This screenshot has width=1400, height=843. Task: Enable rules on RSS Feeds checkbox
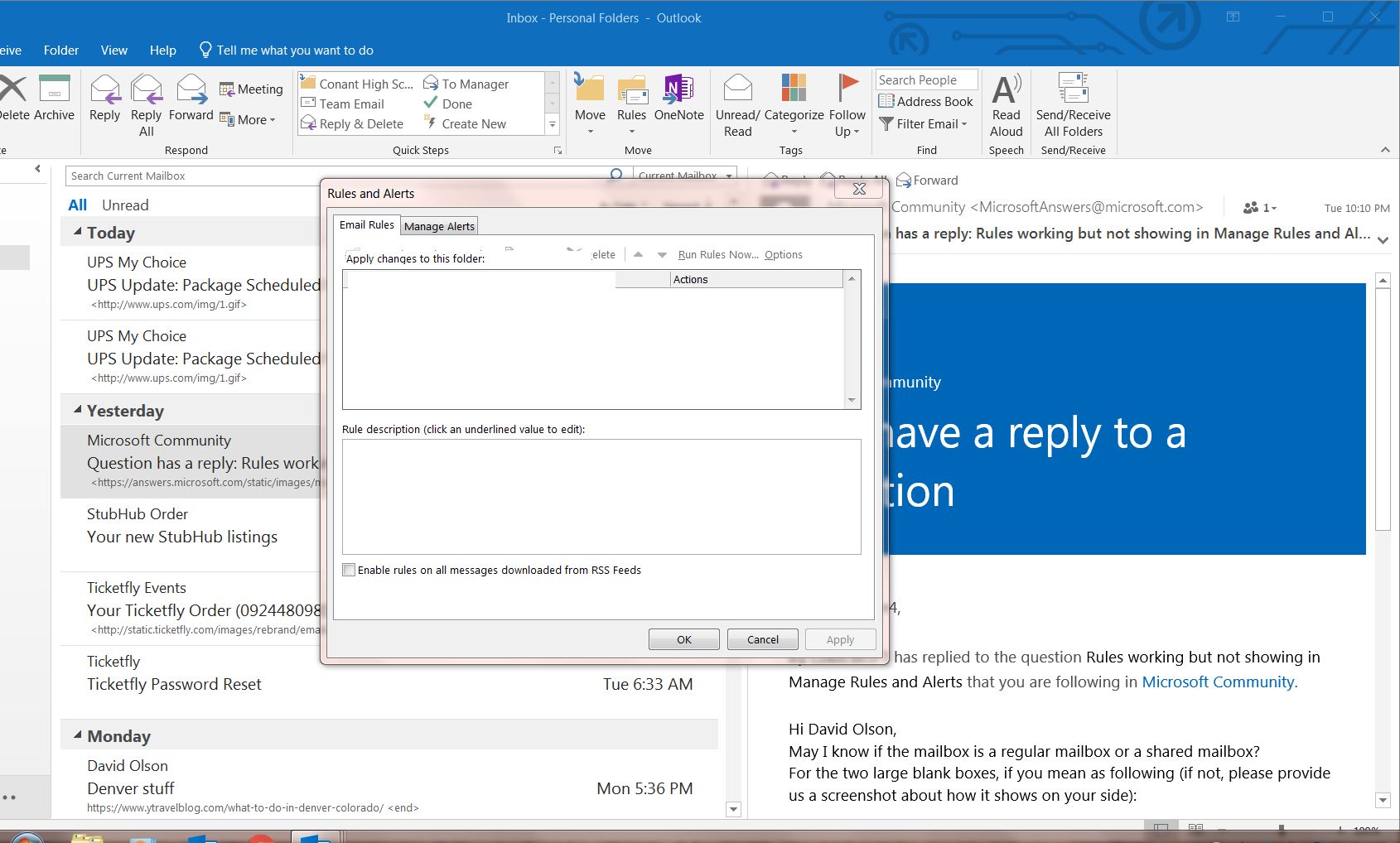349,570
